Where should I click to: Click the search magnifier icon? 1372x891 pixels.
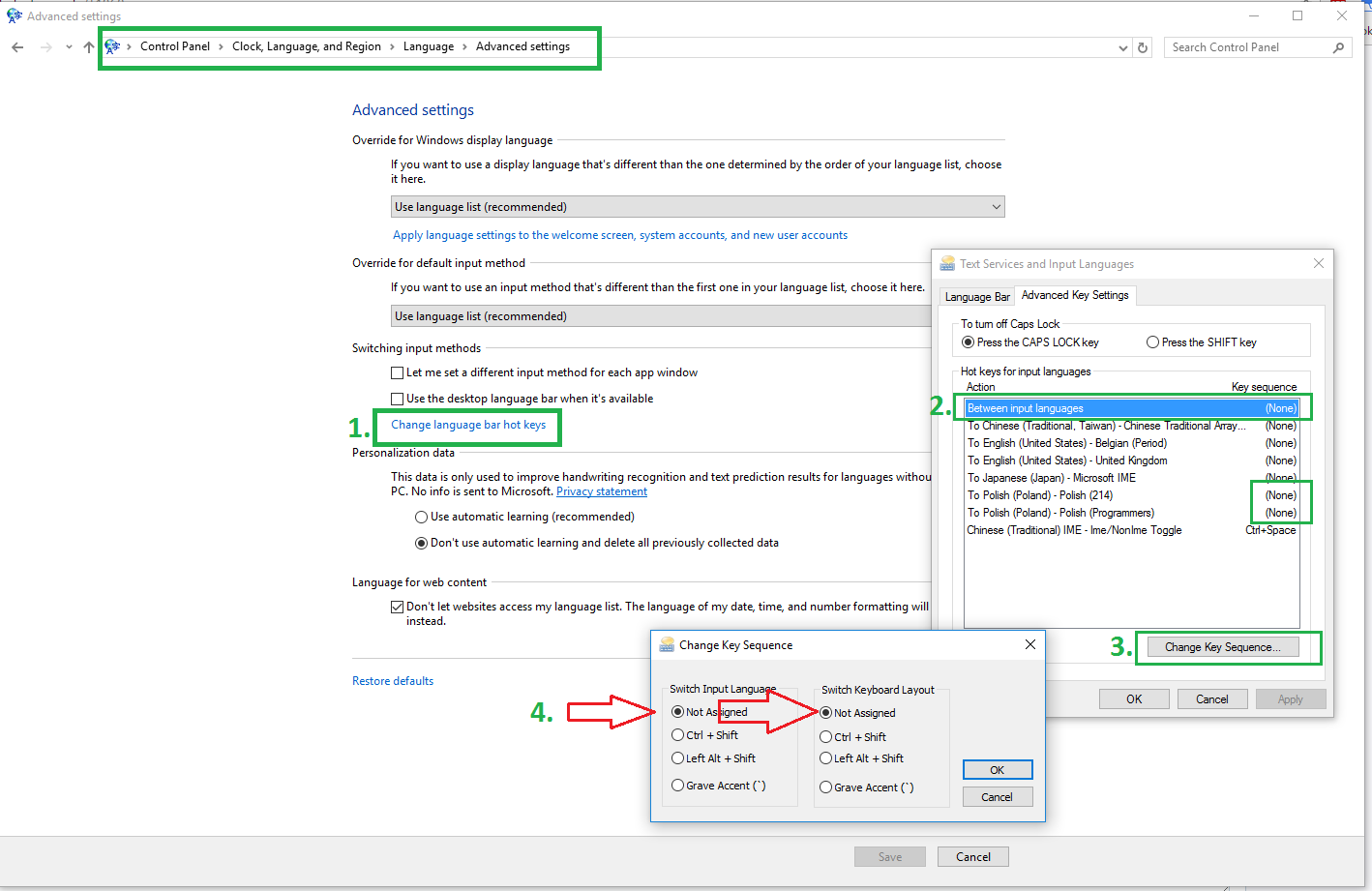pos(1339,47)
